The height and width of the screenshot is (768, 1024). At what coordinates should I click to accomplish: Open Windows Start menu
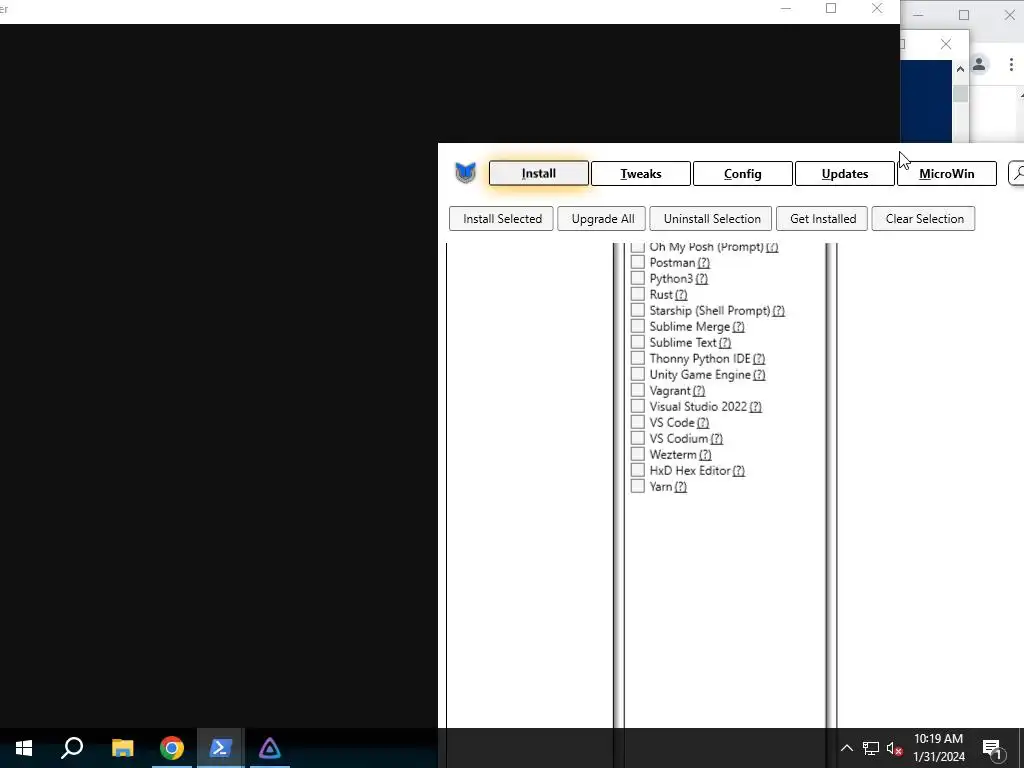click(x=24, y=748)
